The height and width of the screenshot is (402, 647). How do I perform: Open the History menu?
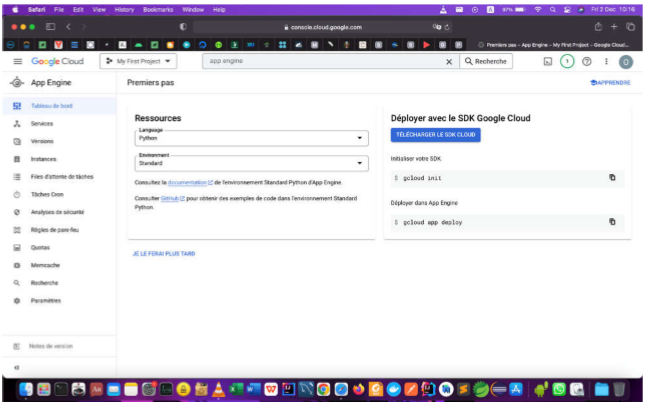pyautogui.click(x=124, y=9)
